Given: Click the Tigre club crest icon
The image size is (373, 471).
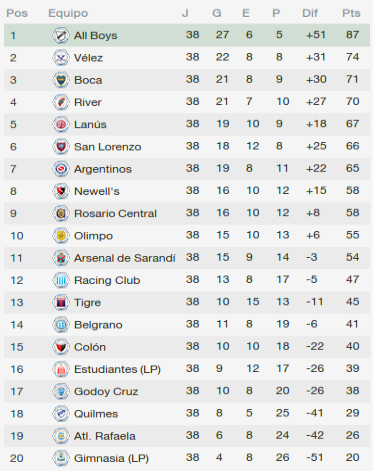Looking at the screenshot, I should tap(61, 302).
